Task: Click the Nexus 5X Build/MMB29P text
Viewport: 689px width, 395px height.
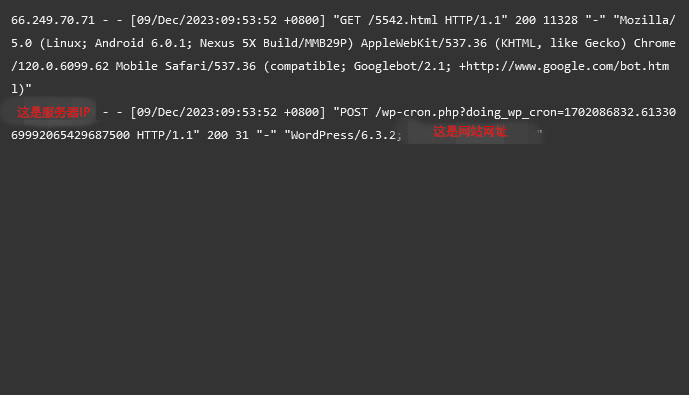Action: tap(275, 43)
